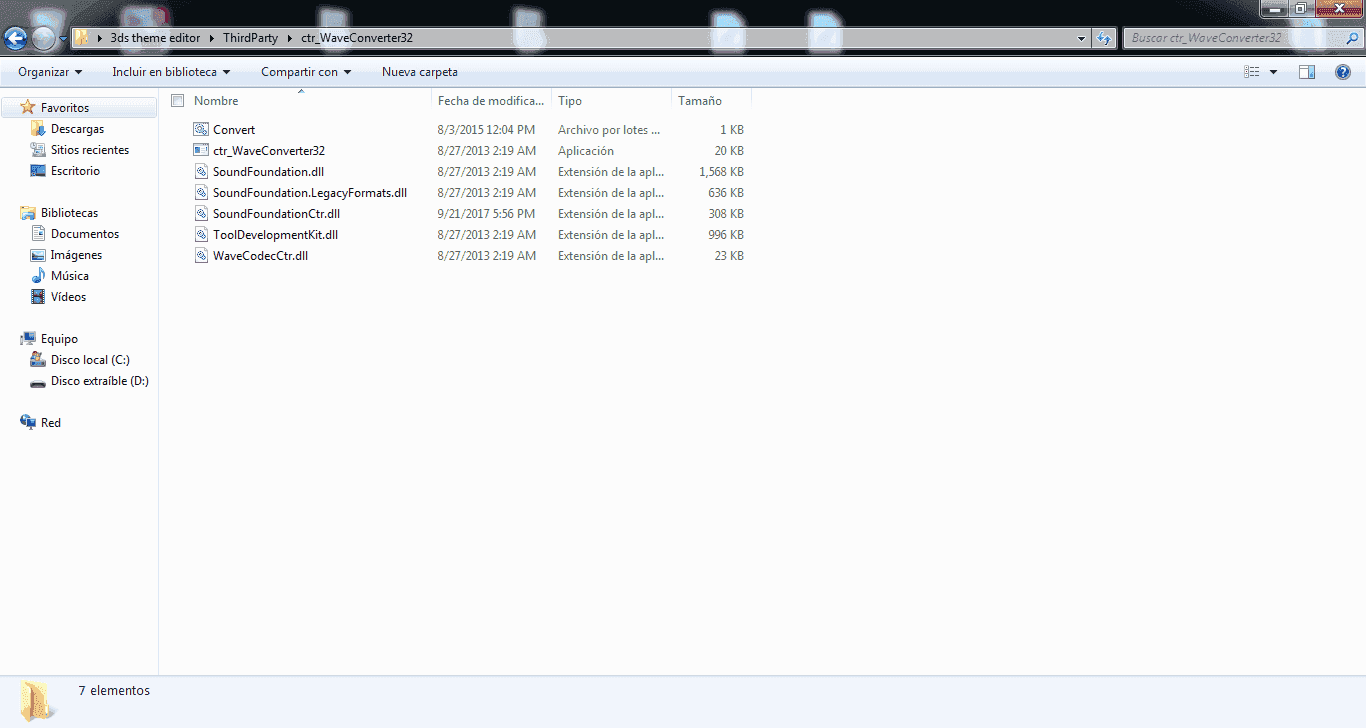The image size is (1366, 728).
Task: Click the Back navigation arrow button
Action: coord(15,38)
